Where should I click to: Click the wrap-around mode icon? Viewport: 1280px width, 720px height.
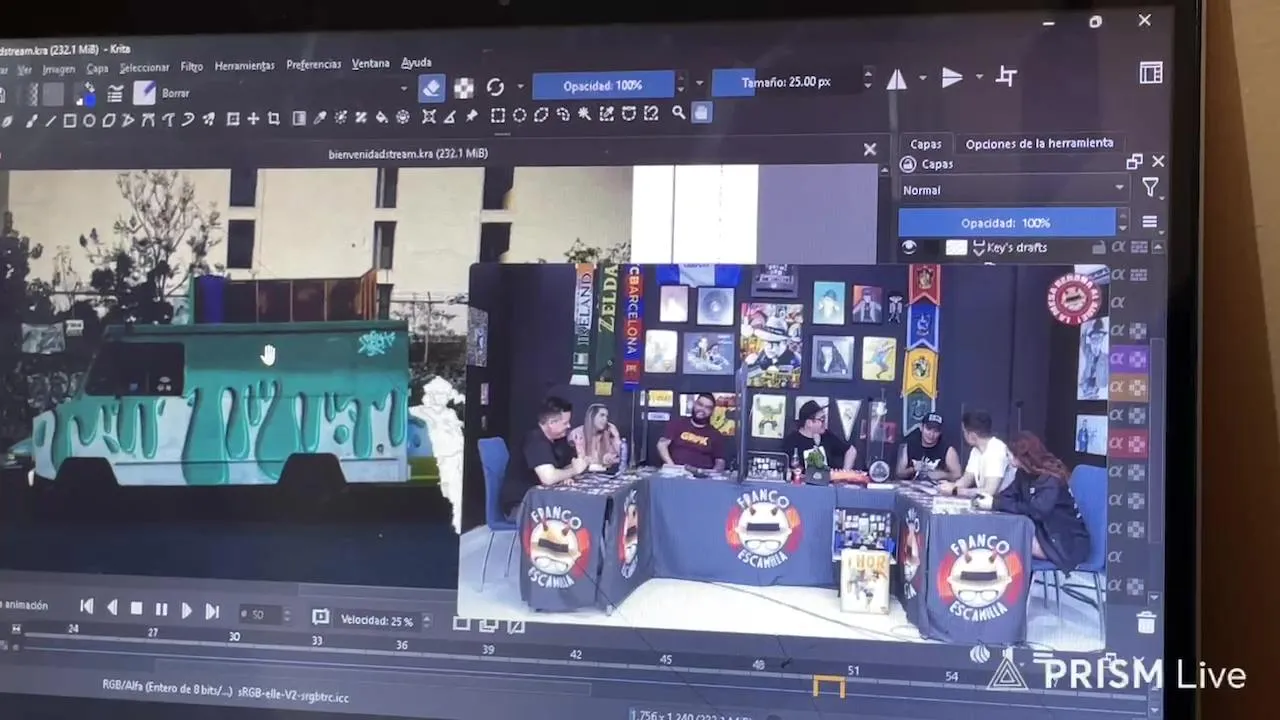pos(1007,77)
